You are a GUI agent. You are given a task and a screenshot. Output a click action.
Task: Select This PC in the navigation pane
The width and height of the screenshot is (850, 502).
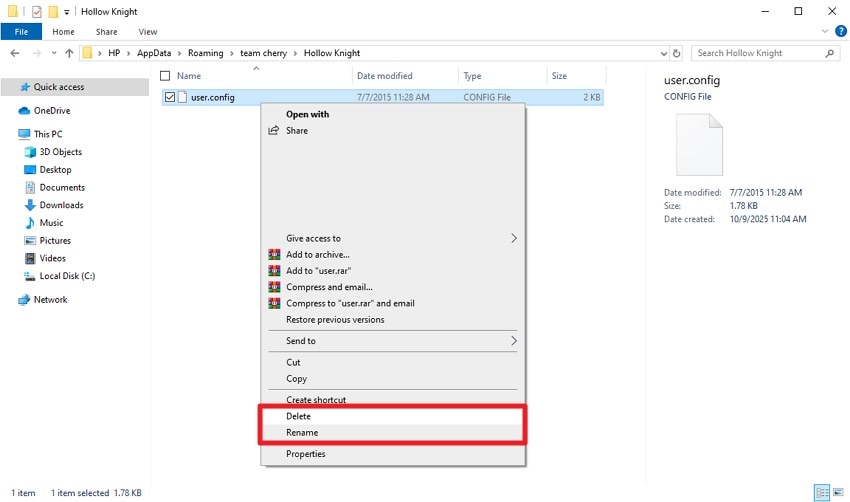pos(48,134)
